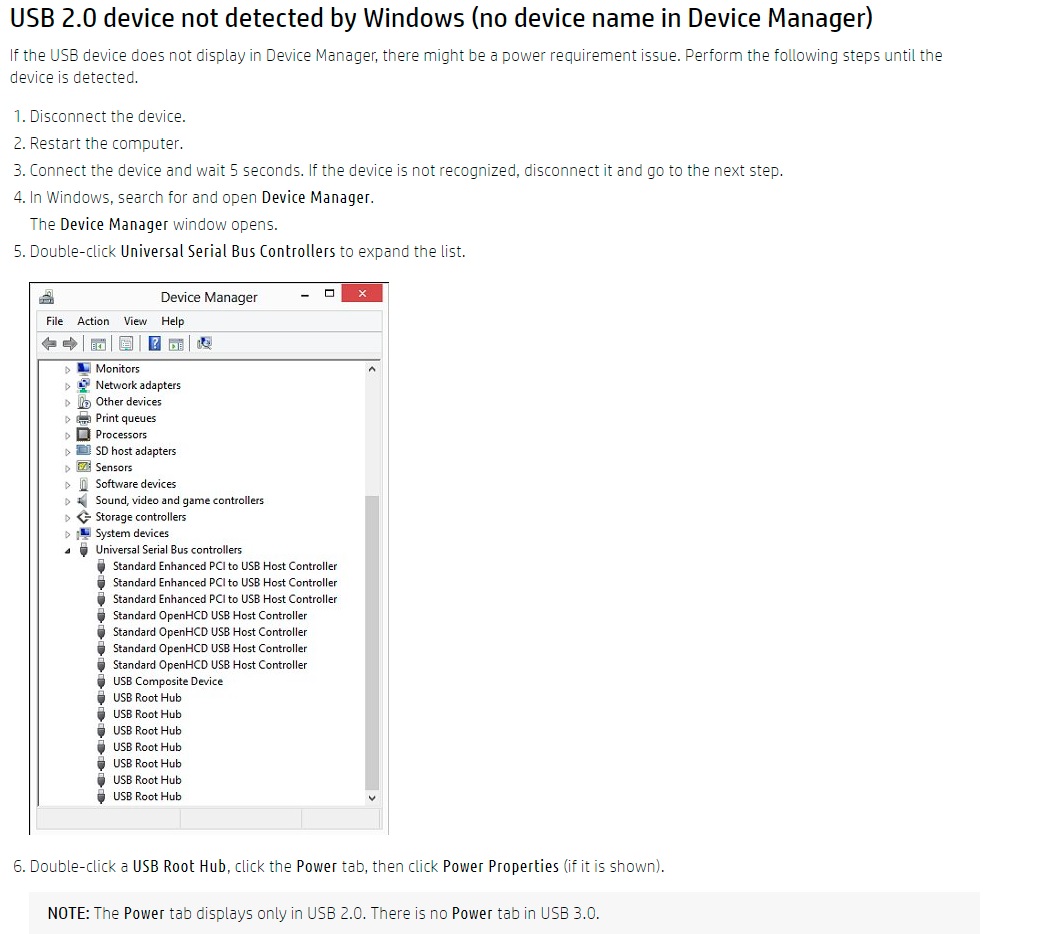Open the File menu
The height and width of the screenshot is (934, 1056).
(55, 321)
